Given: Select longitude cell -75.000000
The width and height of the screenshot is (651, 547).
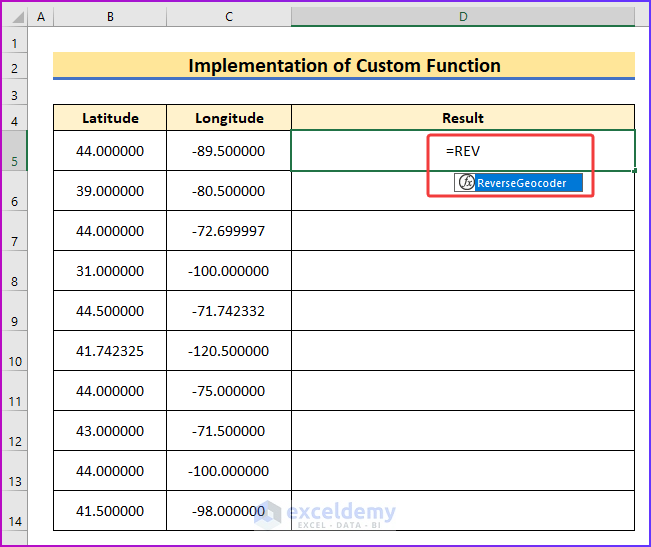Looking at the screenshot, I should coord(229,391).
